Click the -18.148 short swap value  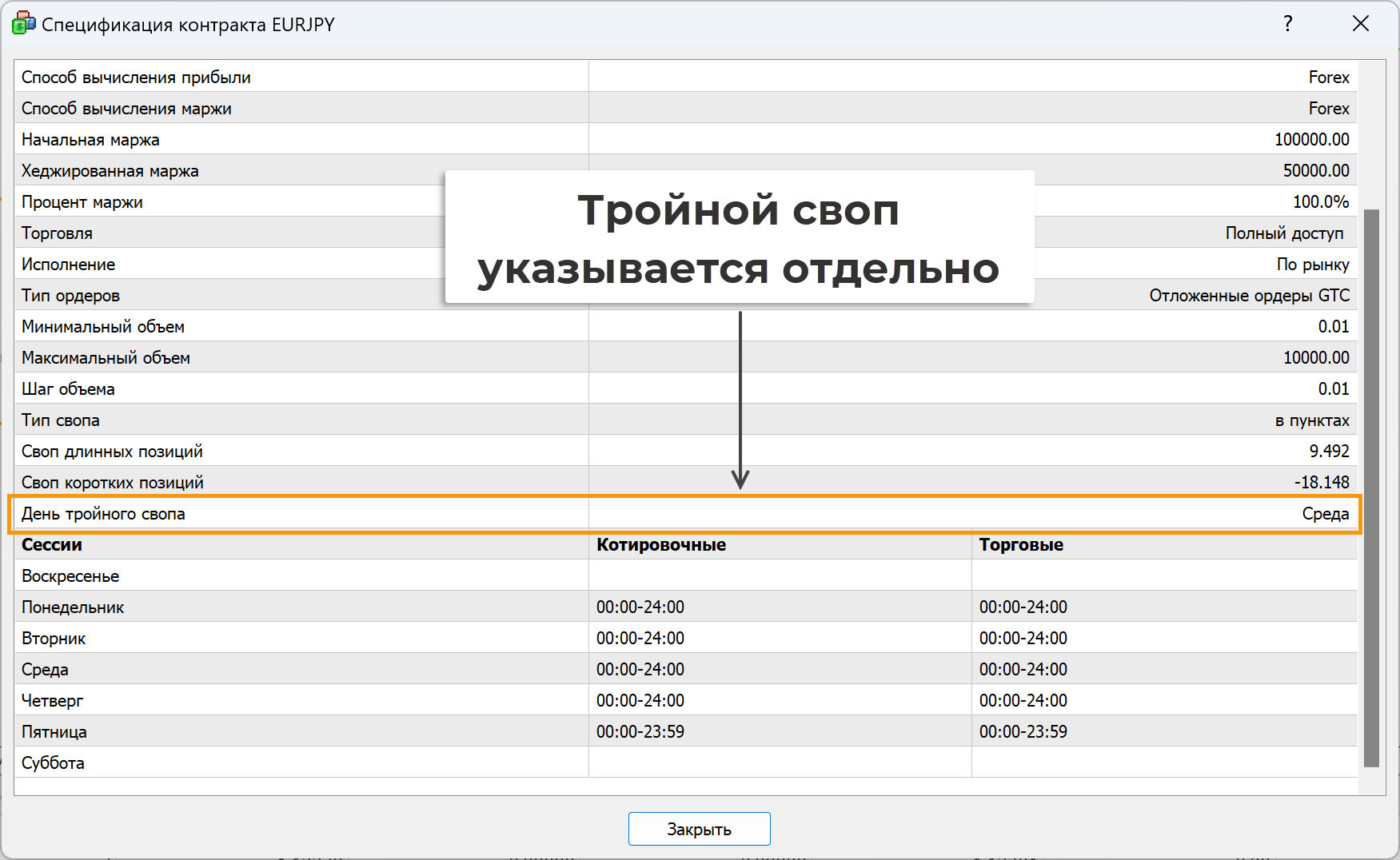coord(1321,483)
